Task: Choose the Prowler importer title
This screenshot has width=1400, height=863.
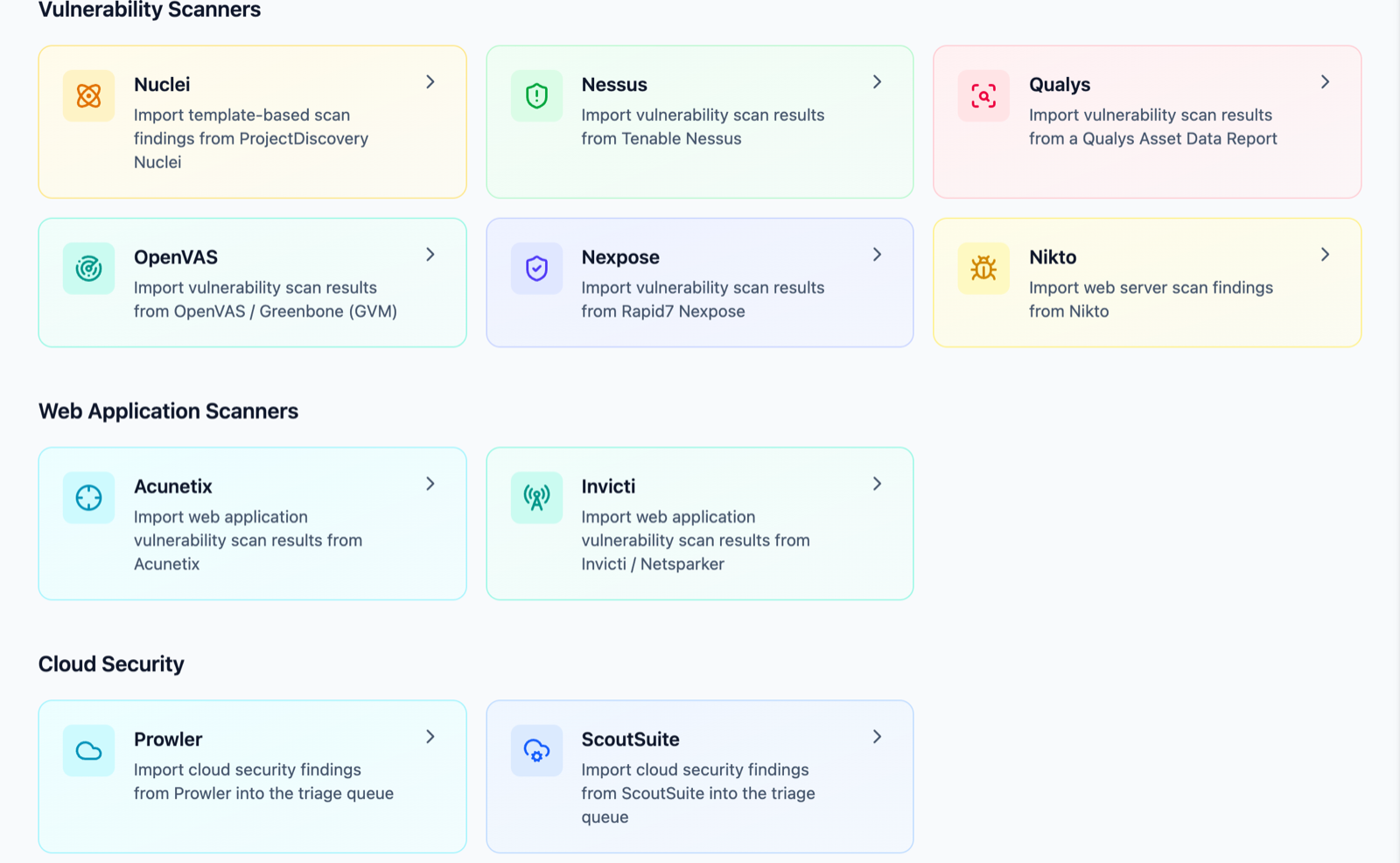Action: 168,739
